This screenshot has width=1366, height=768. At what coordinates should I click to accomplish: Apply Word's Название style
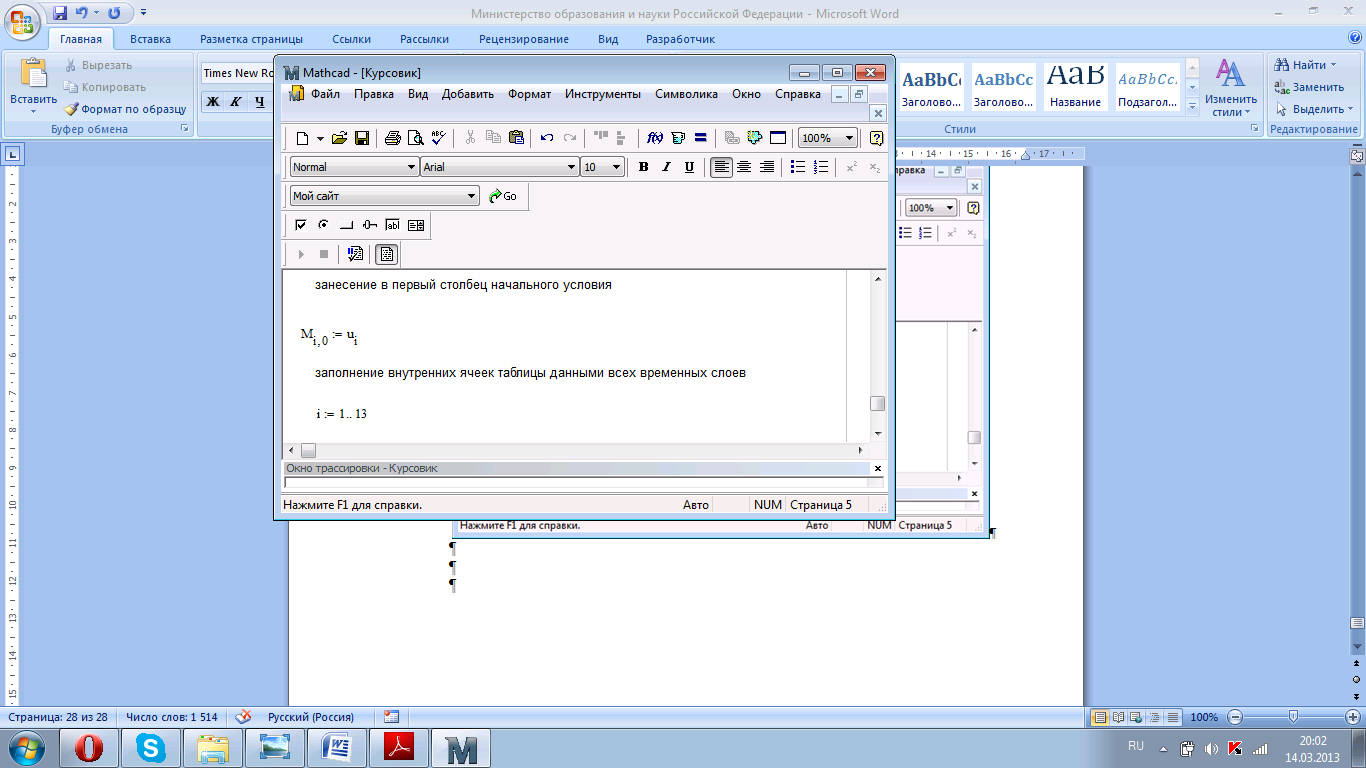tap(1076, 86)
